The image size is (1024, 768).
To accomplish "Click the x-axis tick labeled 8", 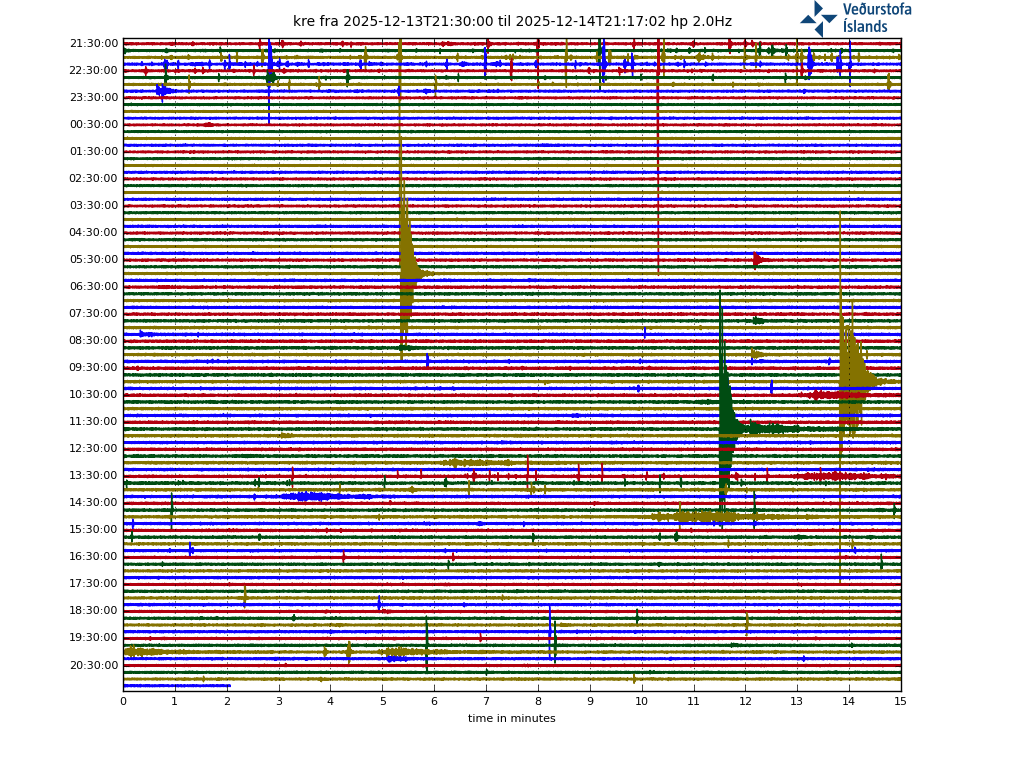I will click(x=538, y=702).
